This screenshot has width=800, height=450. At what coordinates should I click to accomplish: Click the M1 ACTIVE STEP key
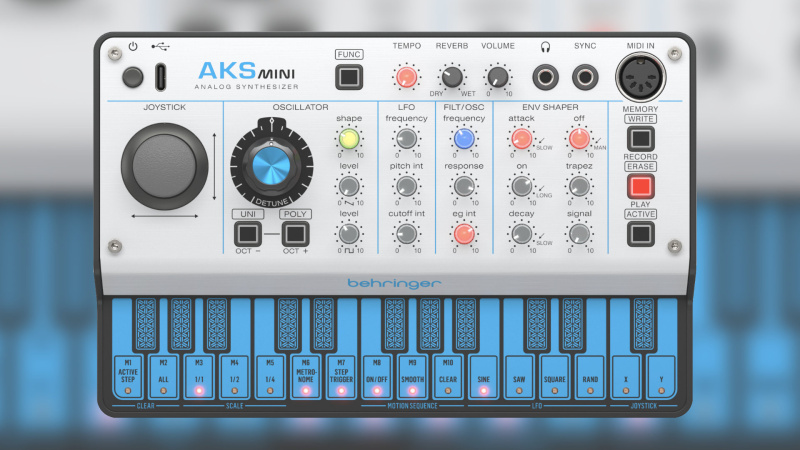pos(128,377)
